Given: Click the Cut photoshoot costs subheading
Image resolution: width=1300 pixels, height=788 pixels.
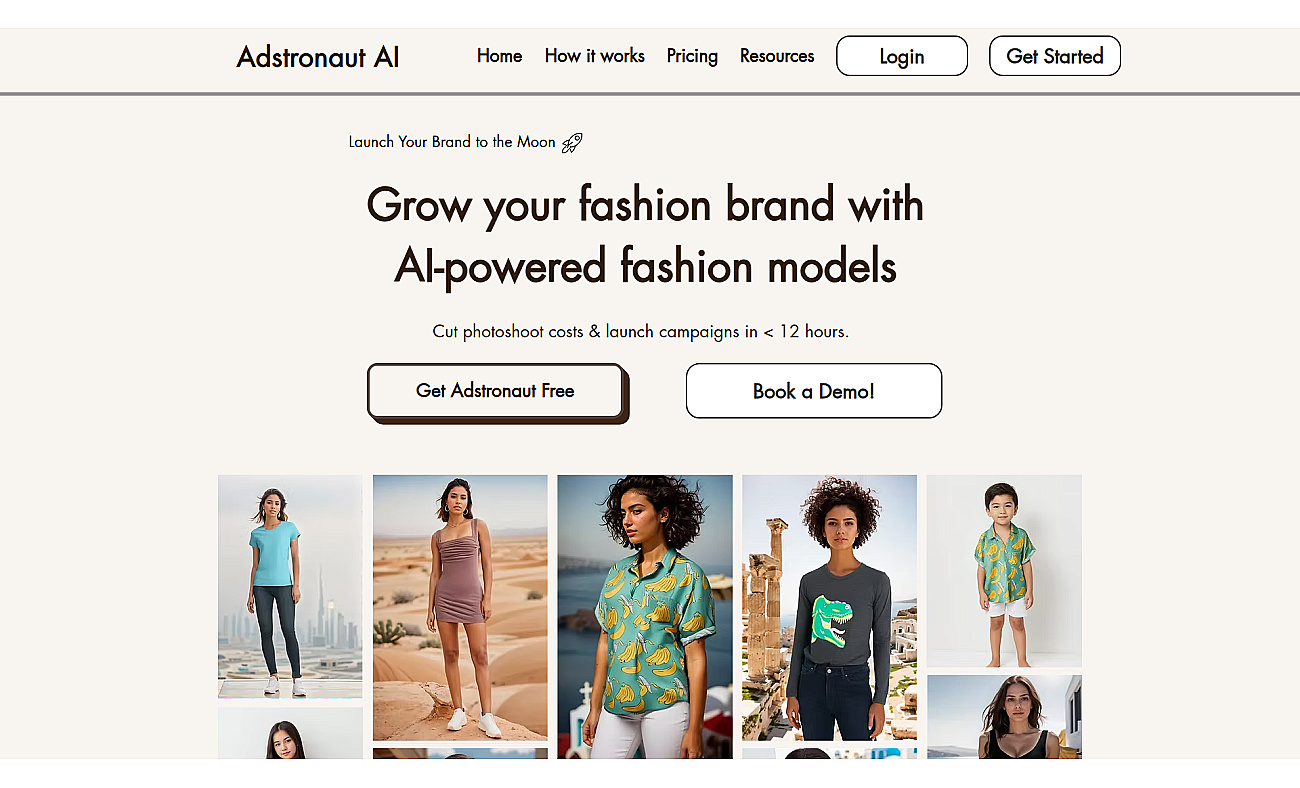Looking at the screenshot, I should point(641,331).
